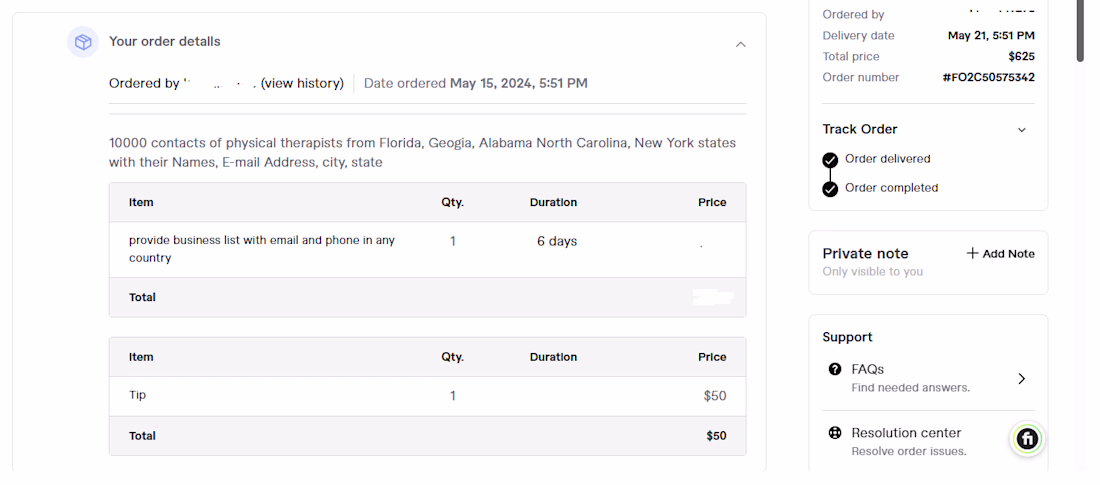Select the order number #FO2C50575342
The image size is (1100, 485).
click(x=988, y=77)
